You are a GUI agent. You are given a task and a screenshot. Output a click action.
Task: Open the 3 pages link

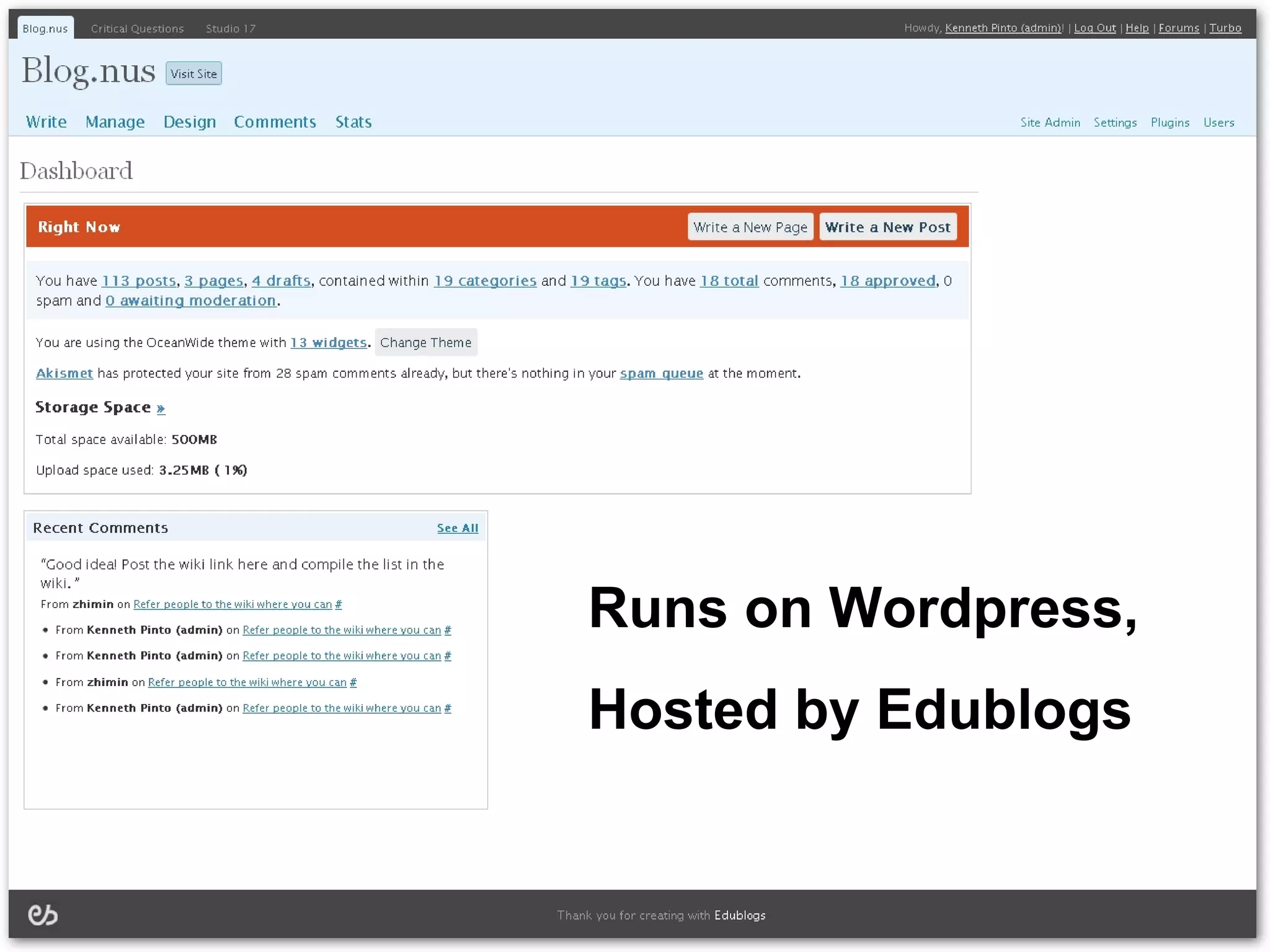pyautogui.click(x=214, y=281)
